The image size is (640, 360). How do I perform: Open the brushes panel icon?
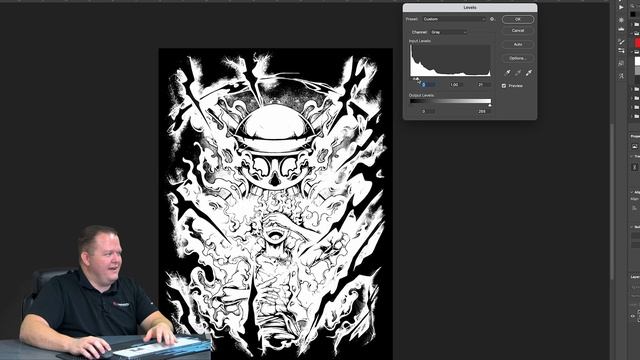coord(621,42)
